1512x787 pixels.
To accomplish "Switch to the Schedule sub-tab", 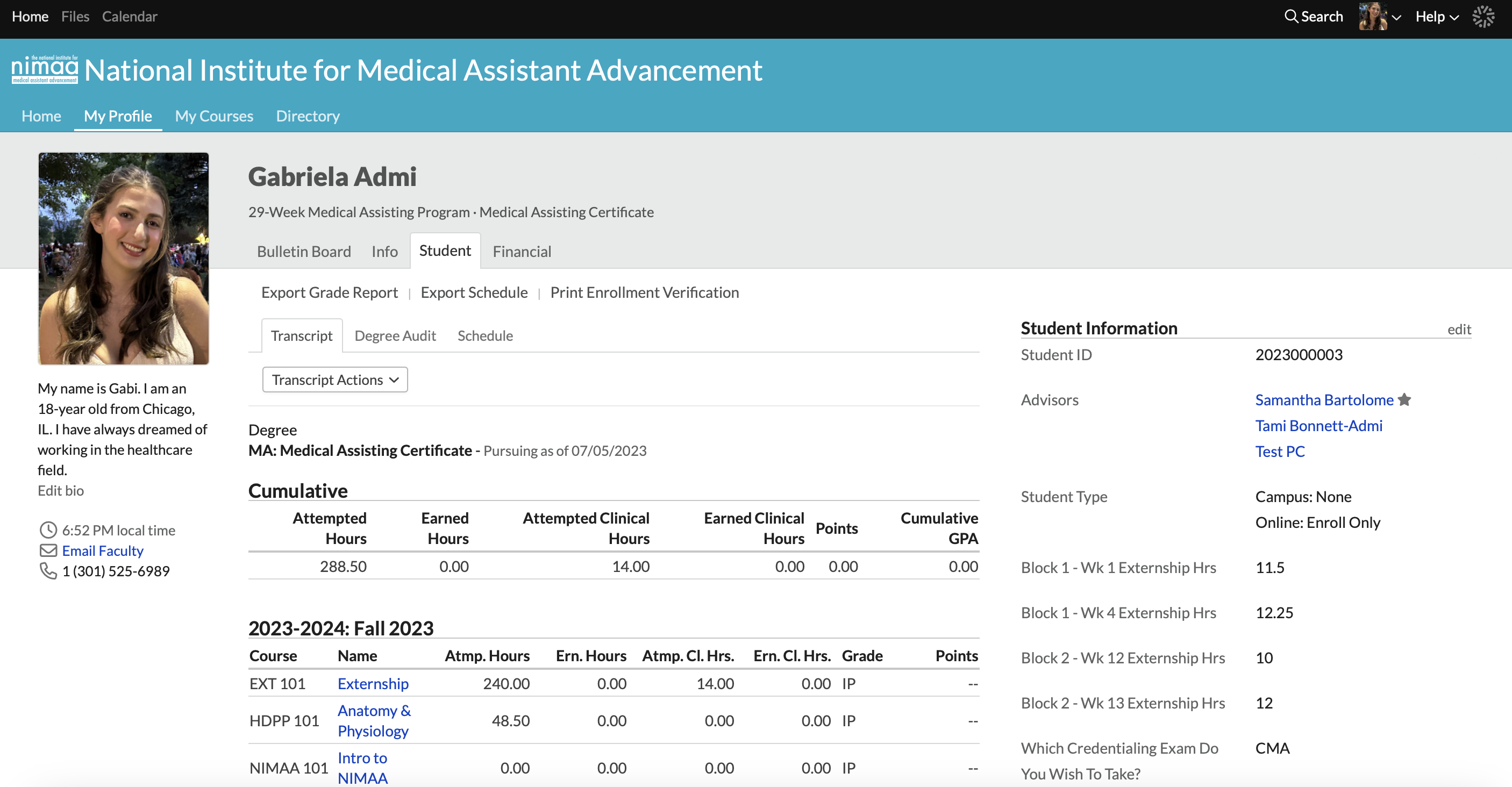I will [485, 335].
